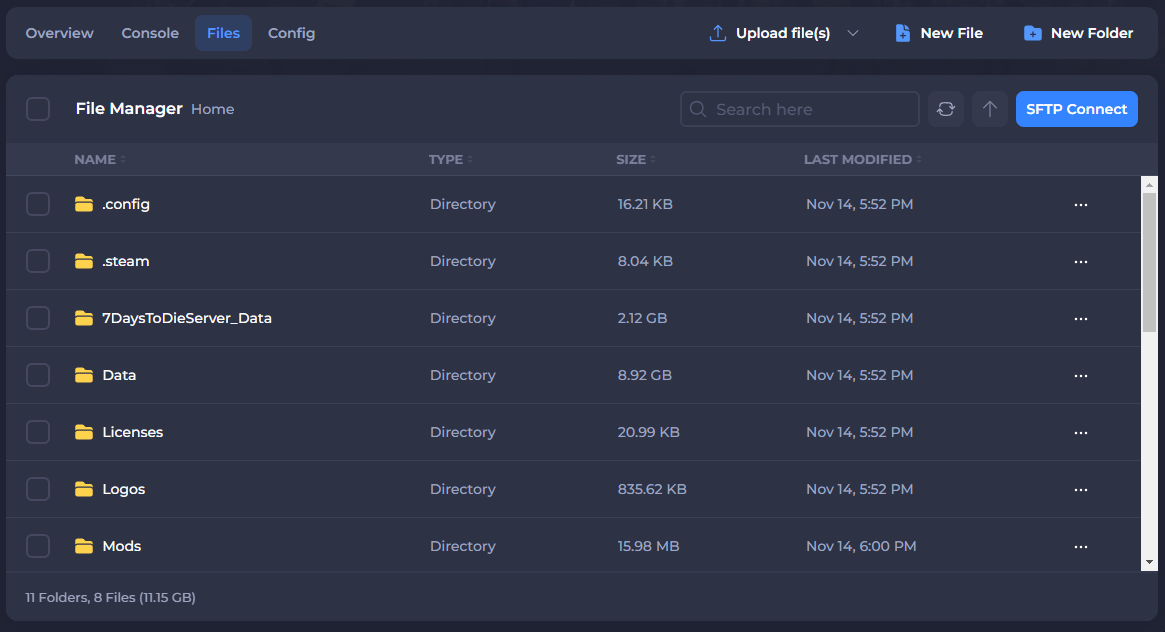1165x632 pixels.
Task: Toggle the select-all checkbox beside File Manager
Action: (x=38, y=109)
